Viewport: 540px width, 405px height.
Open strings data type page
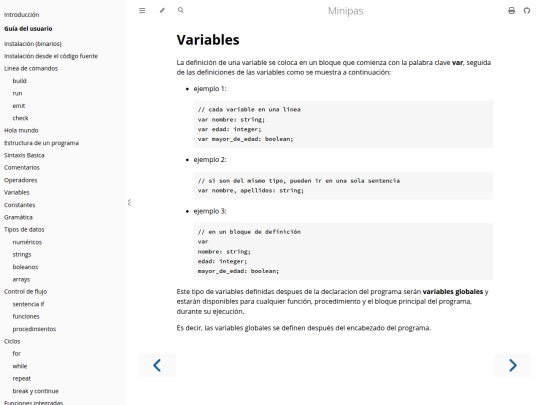(x=22, y=255)
